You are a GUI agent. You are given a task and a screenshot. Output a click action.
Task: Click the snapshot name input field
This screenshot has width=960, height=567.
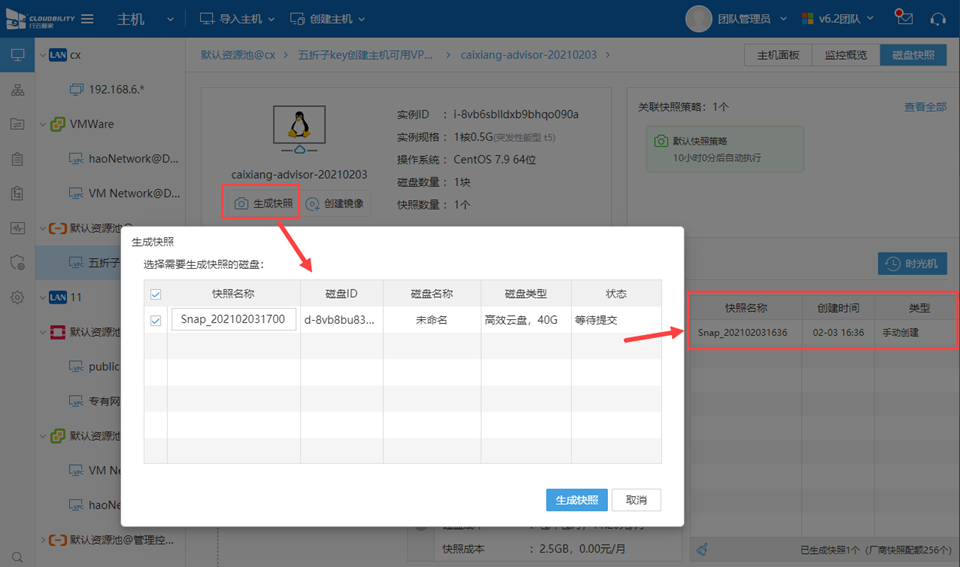[x=234, y=320]
